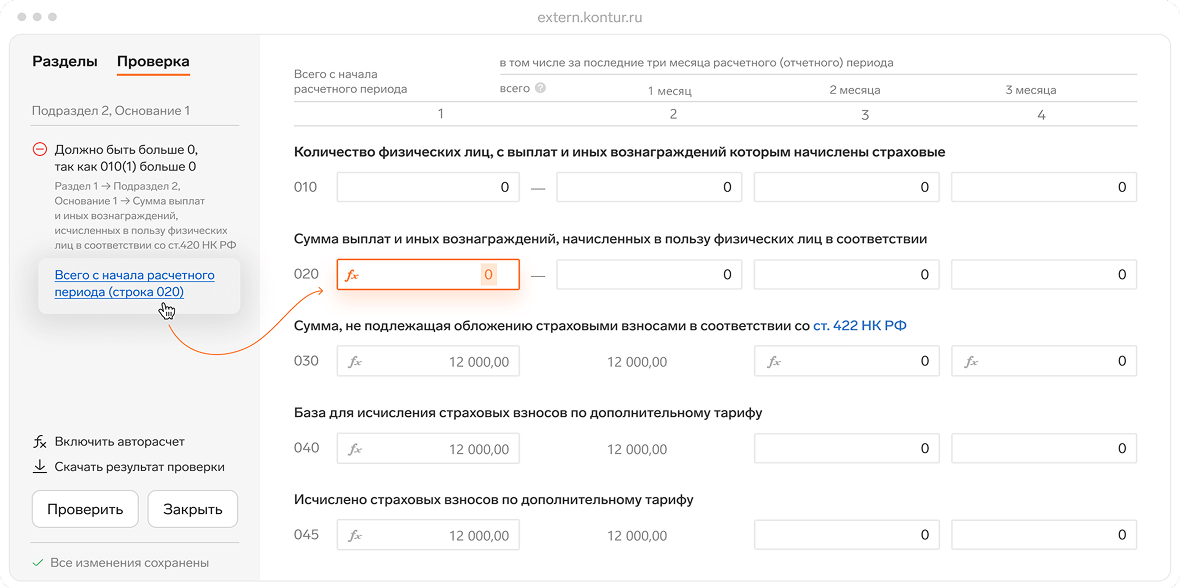
Task: Click the red error icon beside validation message
Action: pyautogui.click(x=40, y=150)
